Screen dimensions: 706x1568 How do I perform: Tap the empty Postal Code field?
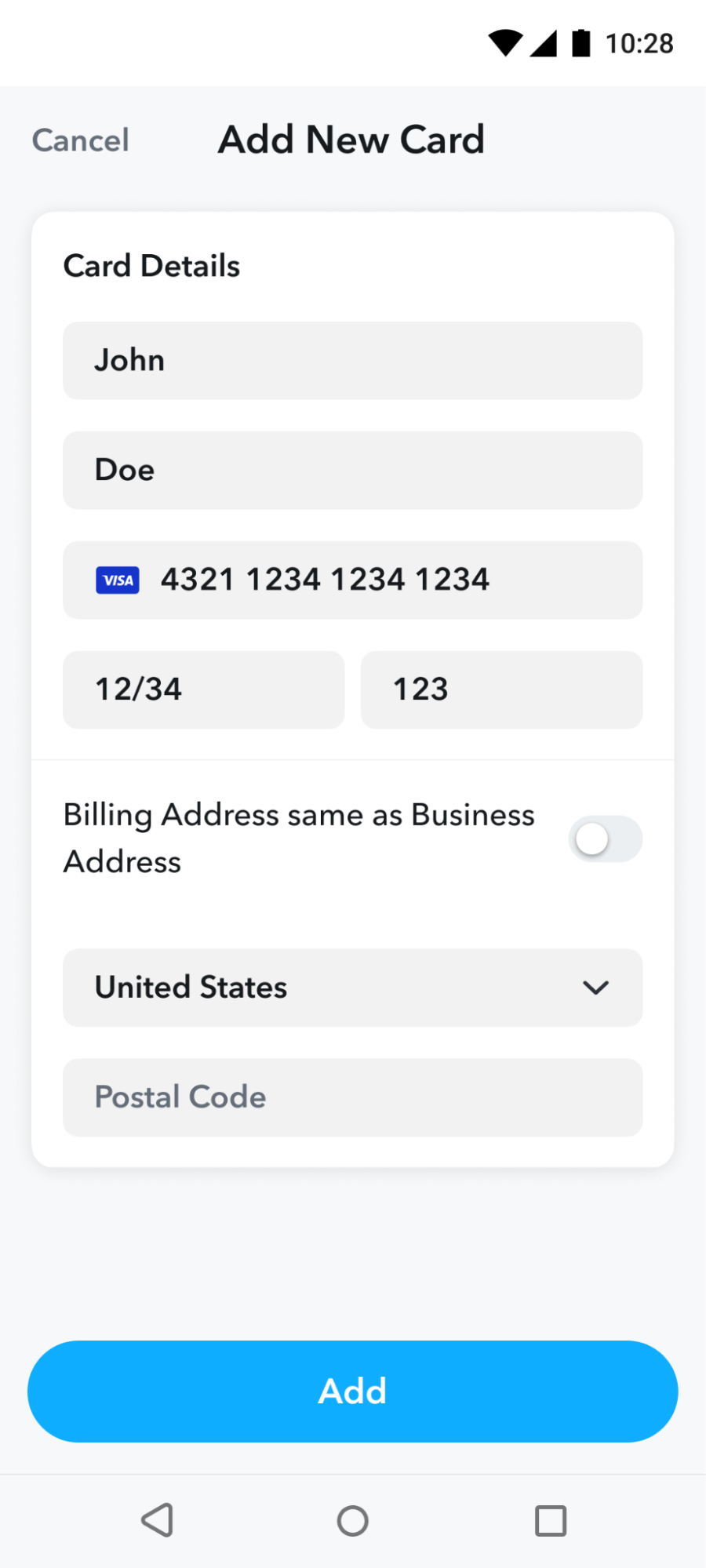pos(352,1097)
